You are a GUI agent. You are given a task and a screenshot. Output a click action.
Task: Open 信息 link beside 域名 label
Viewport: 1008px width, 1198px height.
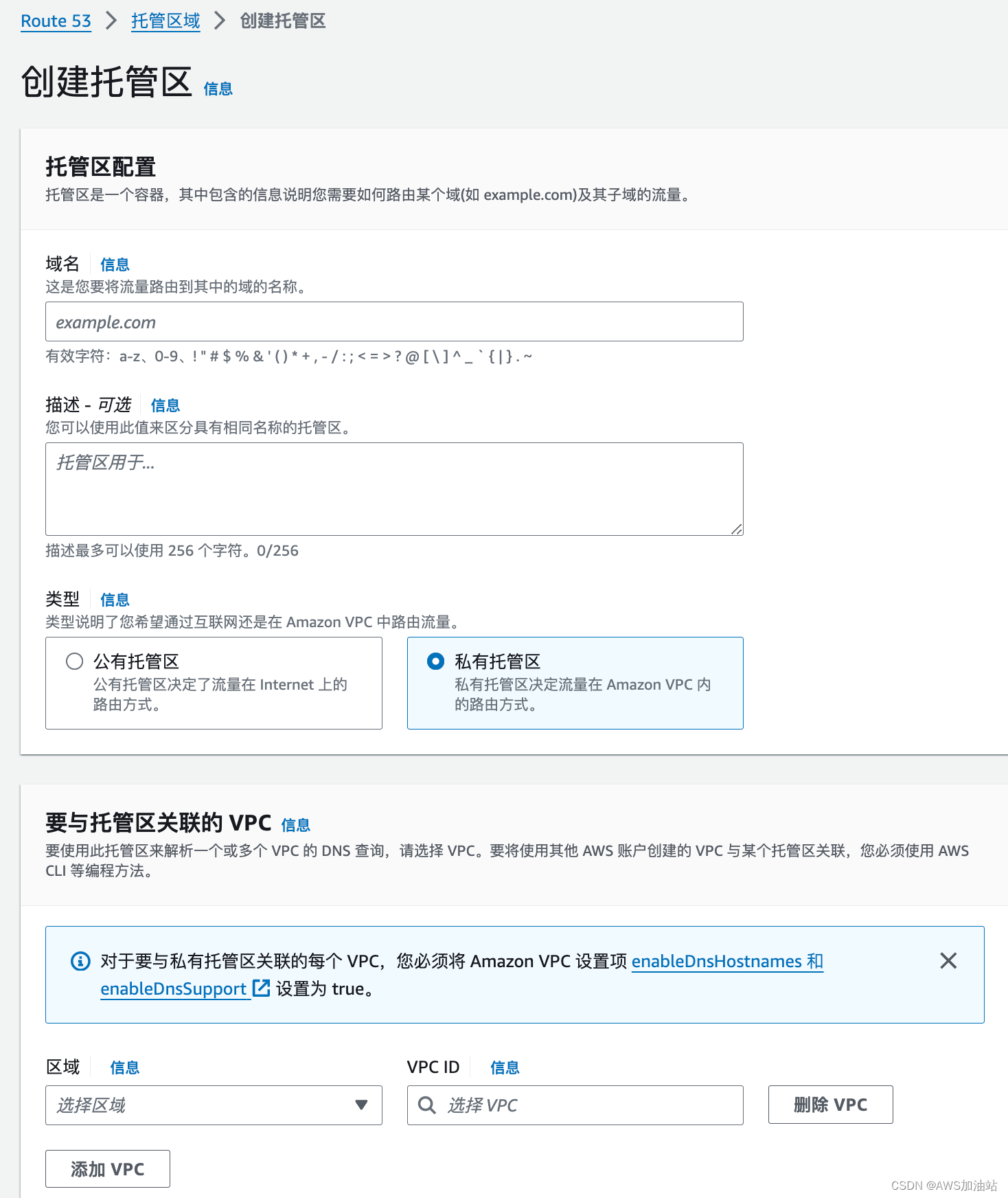click(x=115, y=264)
